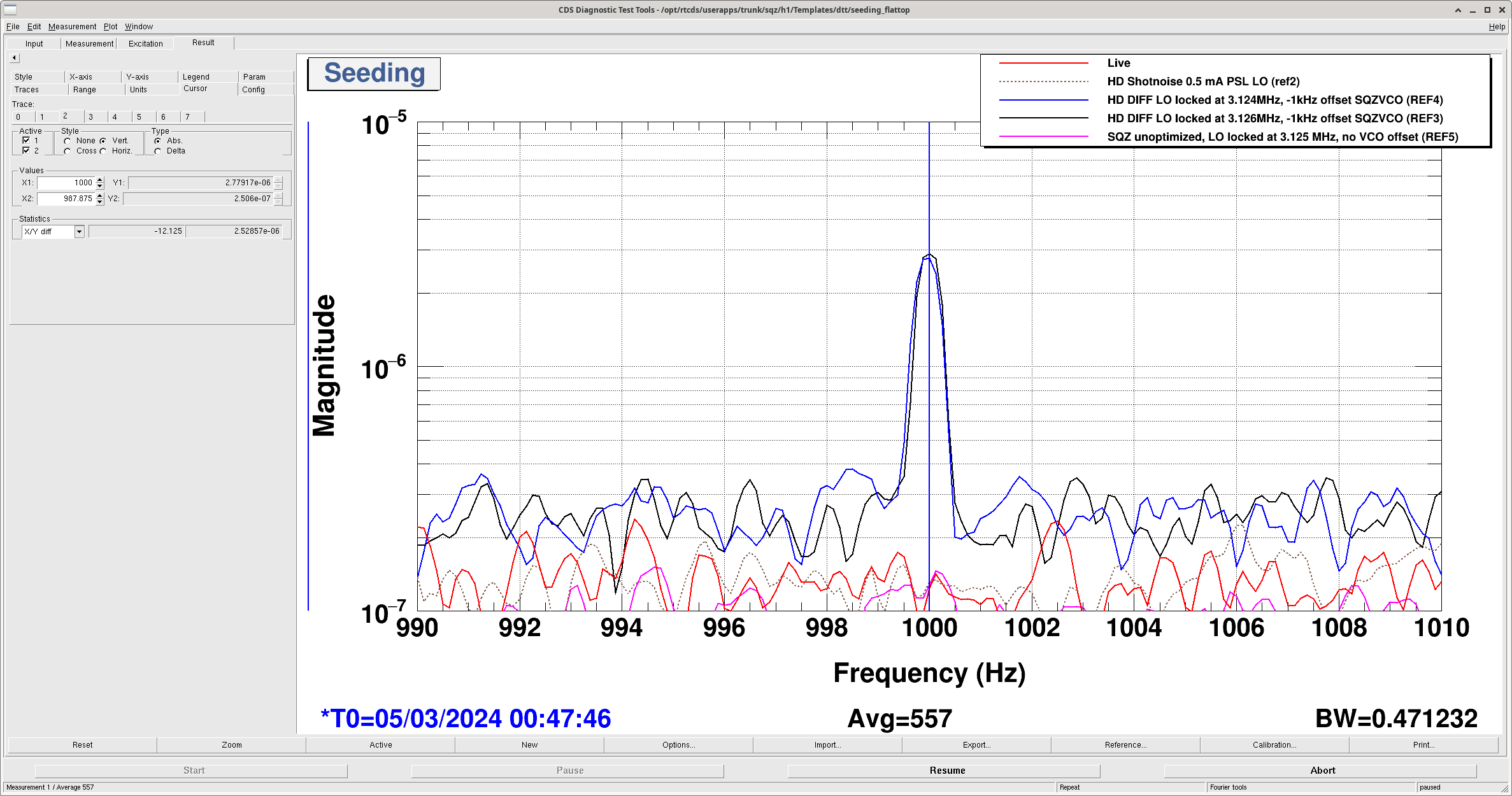Collapse options panel with left arrow
Screen dimensions: 1512x796
click(x=15, y=58)
